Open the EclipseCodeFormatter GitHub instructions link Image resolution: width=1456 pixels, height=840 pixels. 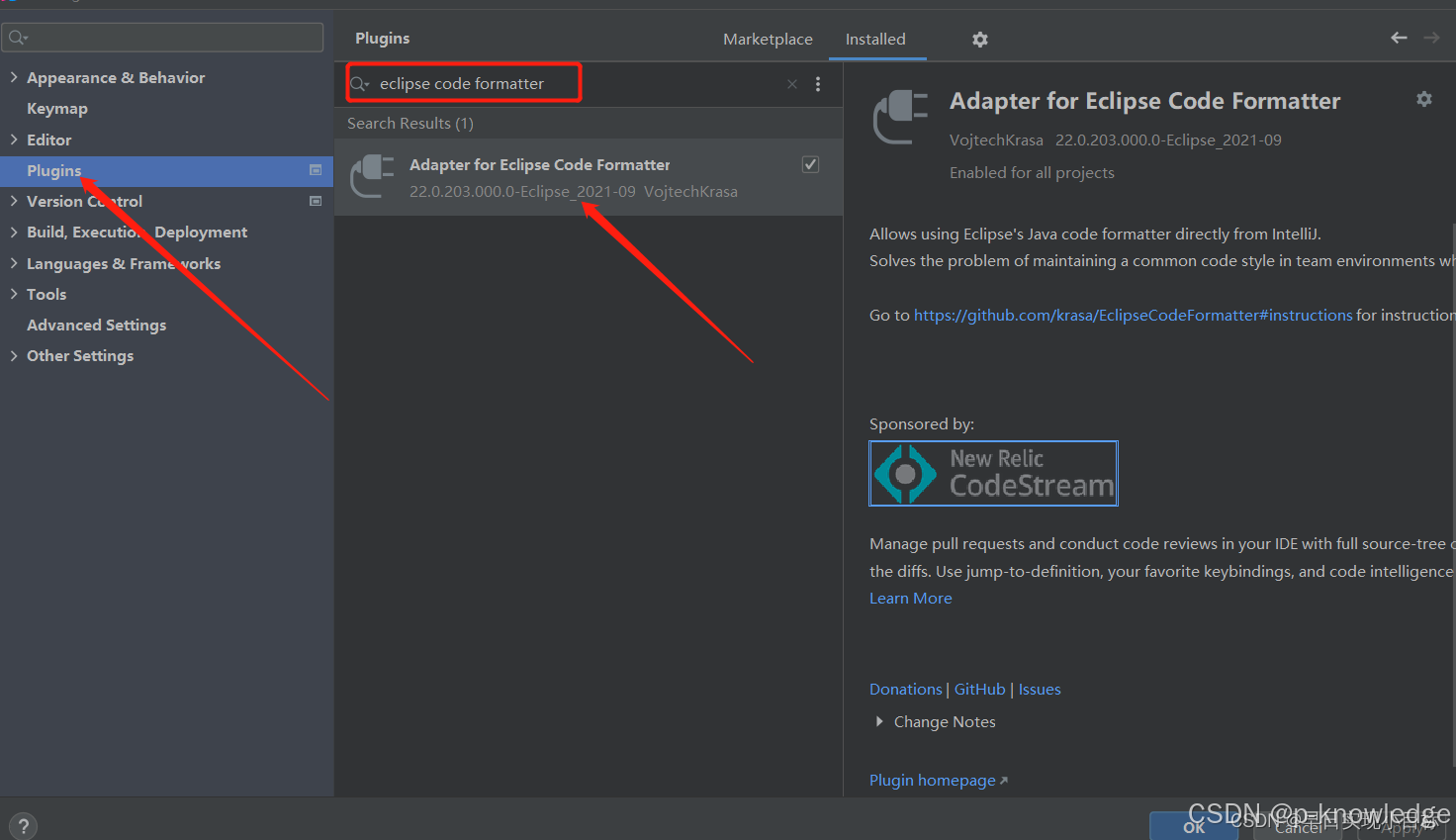point(1133,315)
